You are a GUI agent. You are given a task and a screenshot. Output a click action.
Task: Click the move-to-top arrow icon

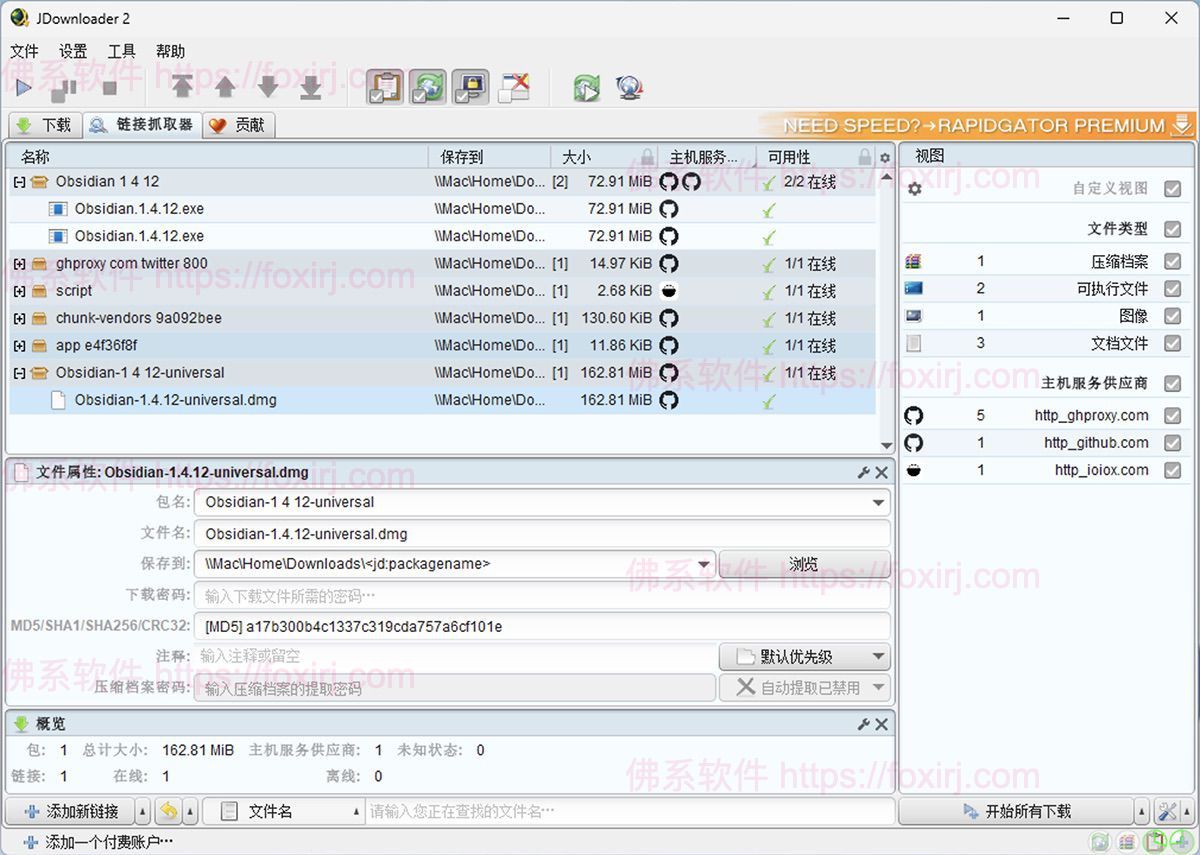coord(182,87)
